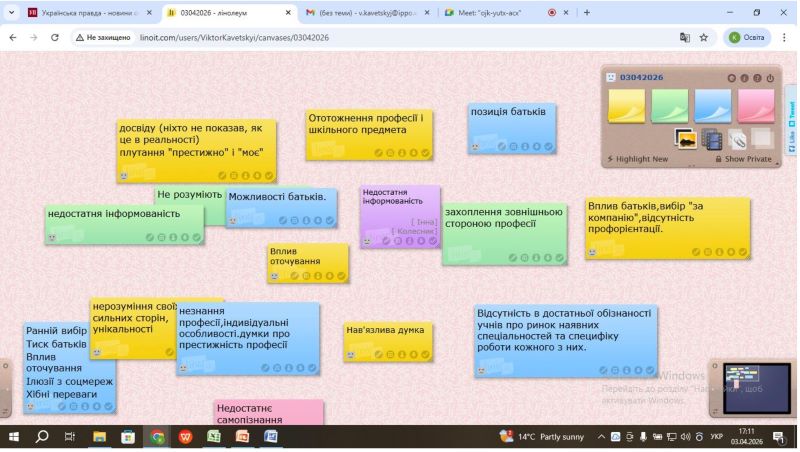Open the canvas info icon in the palette

[x=744, y=78]
